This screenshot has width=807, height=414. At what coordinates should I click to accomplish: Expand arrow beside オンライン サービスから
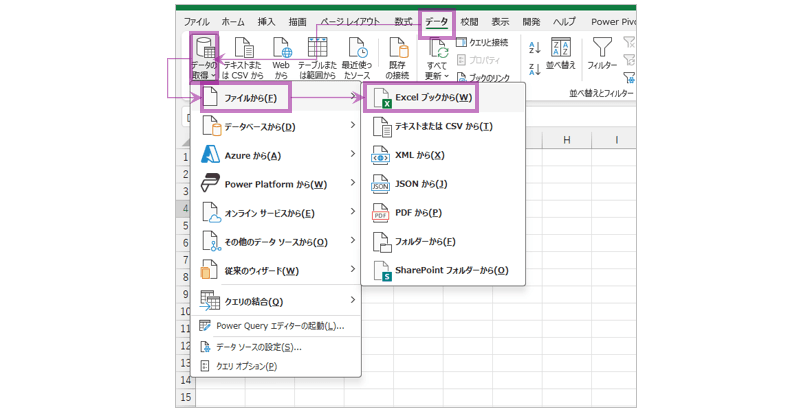[353, 212]
